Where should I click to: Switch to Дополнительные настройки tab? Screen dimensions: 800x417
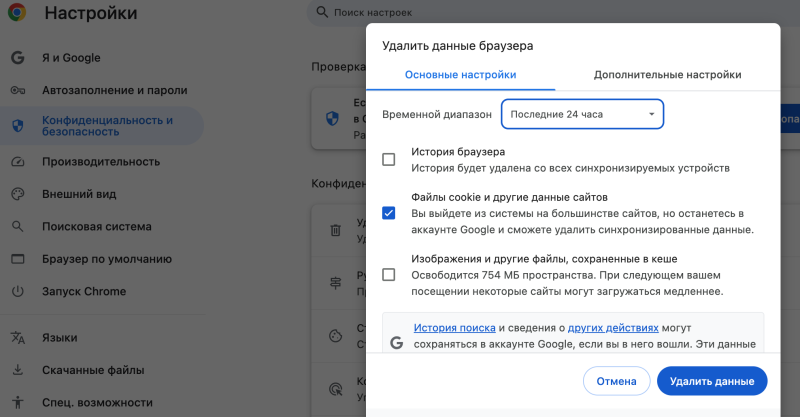667,75
